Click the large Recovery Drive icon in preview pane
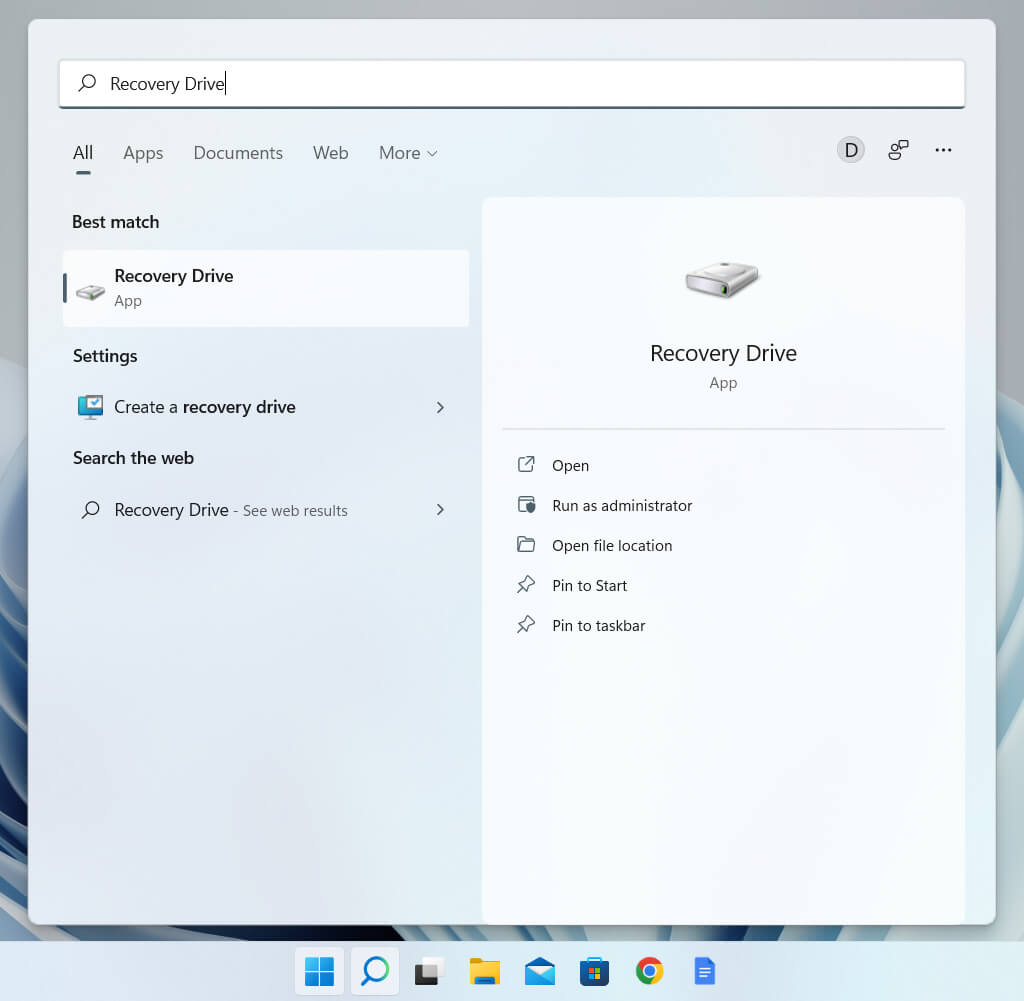The width and height of the screenshot is (1024, 1001). coord(722,279)
